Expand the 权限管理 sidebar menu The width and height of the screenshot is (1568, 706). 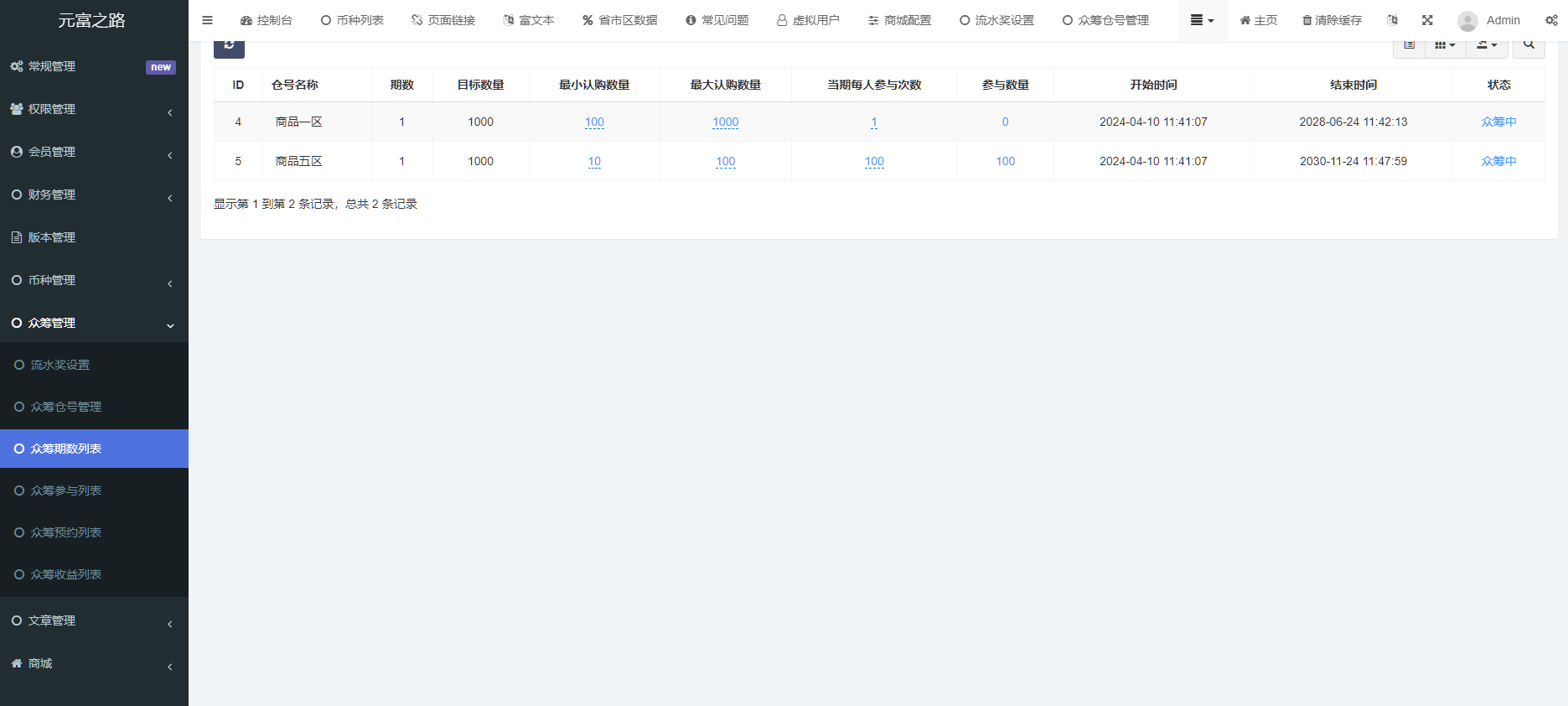(x=94, y=109)
